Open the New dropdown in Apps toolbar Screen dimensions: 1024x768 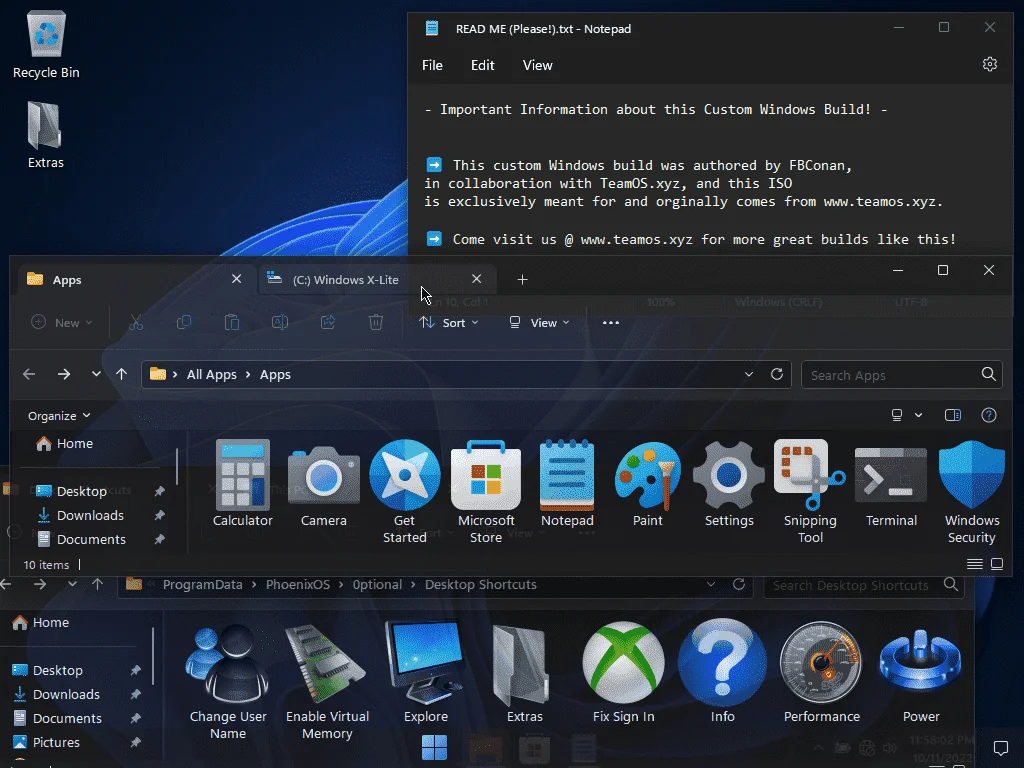(62, 322)
